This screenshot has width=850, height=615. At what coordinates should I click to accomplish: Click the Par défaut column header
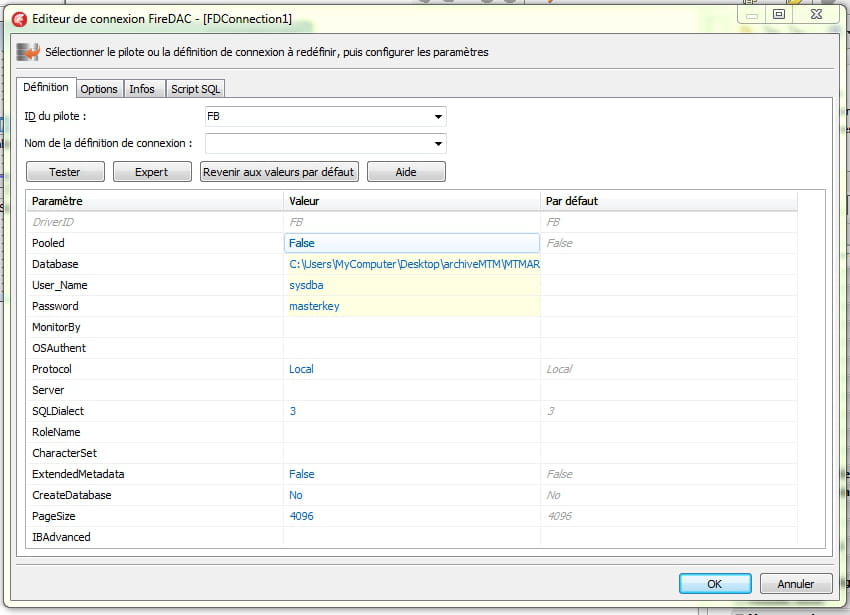pos(669,201)
